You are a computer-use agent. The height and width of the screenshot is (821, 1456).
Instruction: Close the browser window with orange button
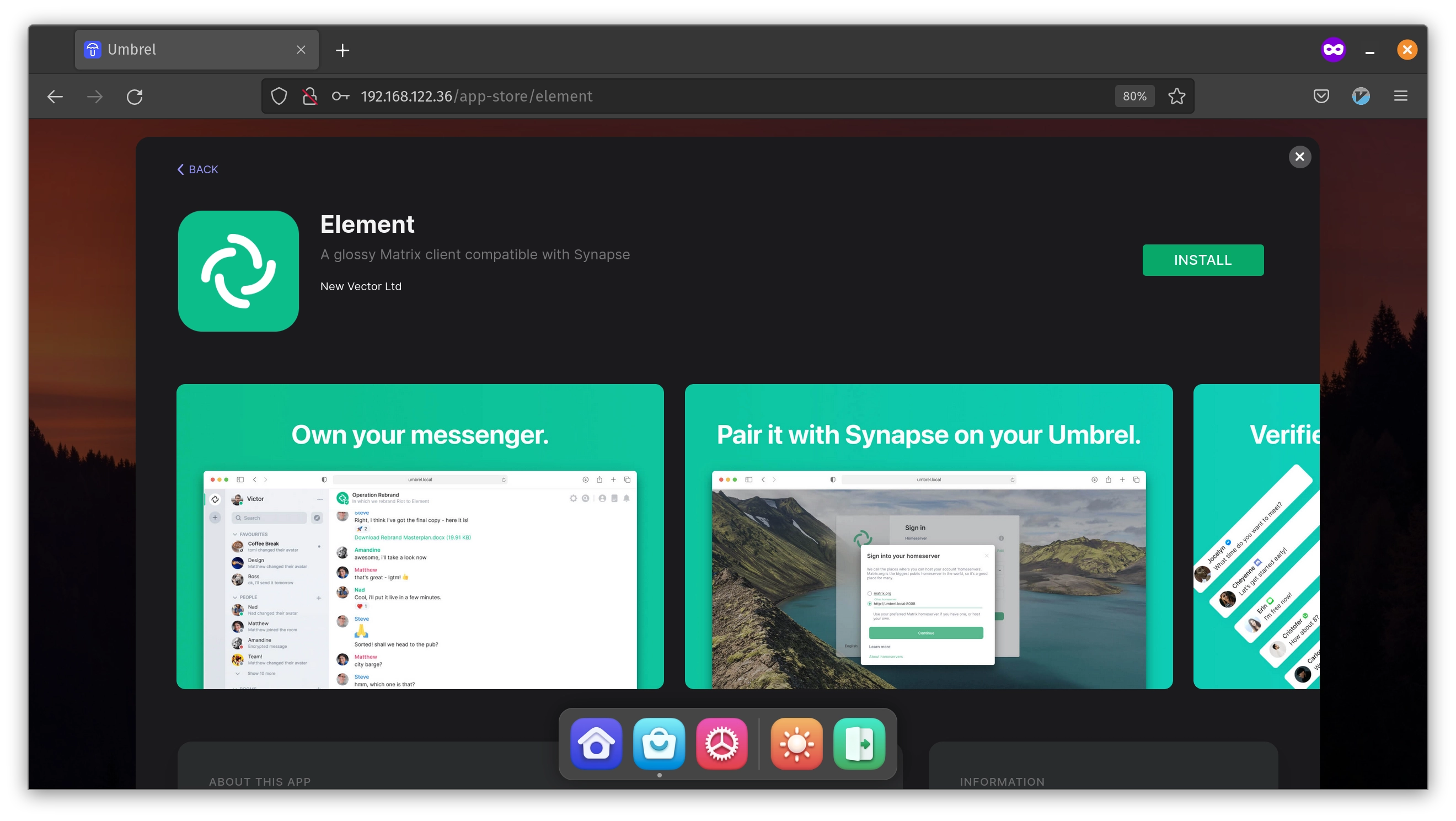pyautogui.click(x=1407, y=50)
